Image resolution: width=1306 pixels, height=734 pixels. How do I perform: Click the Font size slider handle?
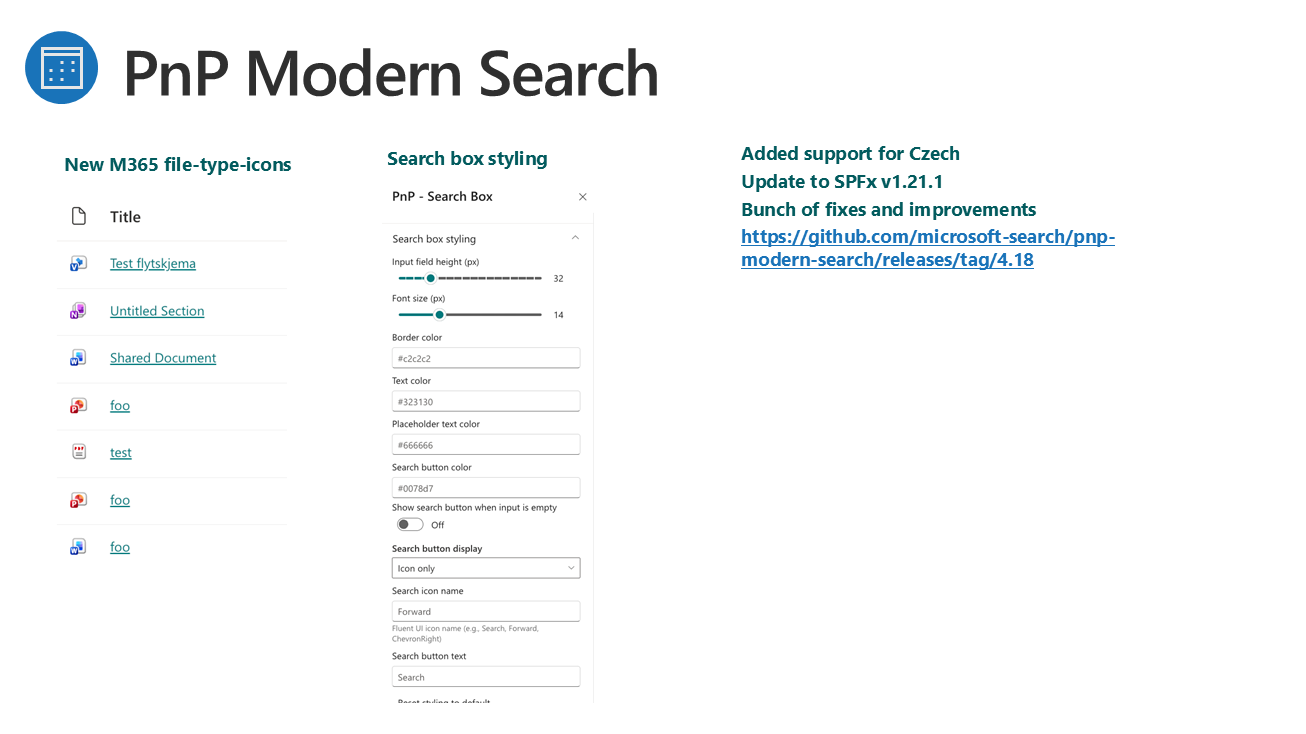(x=439, y=315)
